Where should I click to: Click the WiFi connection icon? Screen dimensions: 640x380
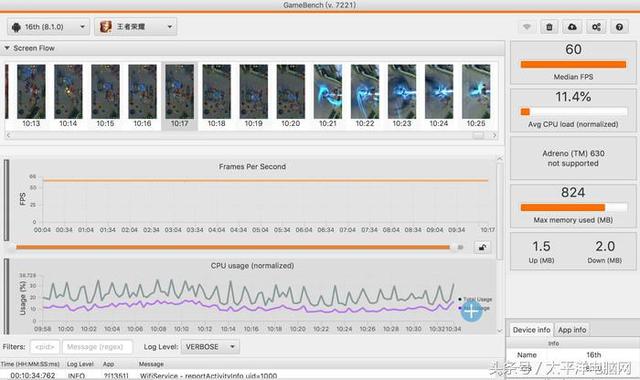point(527,27)
